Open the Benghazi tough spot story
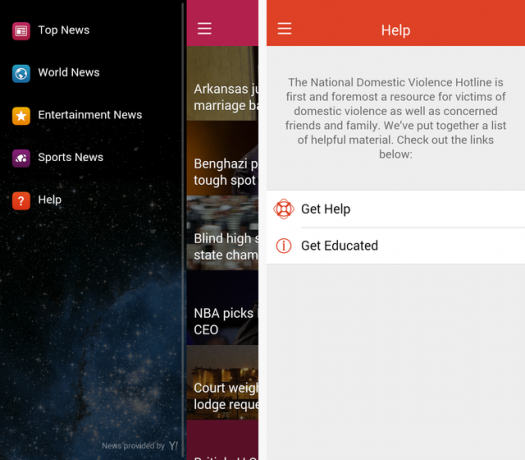 point(222,158)
